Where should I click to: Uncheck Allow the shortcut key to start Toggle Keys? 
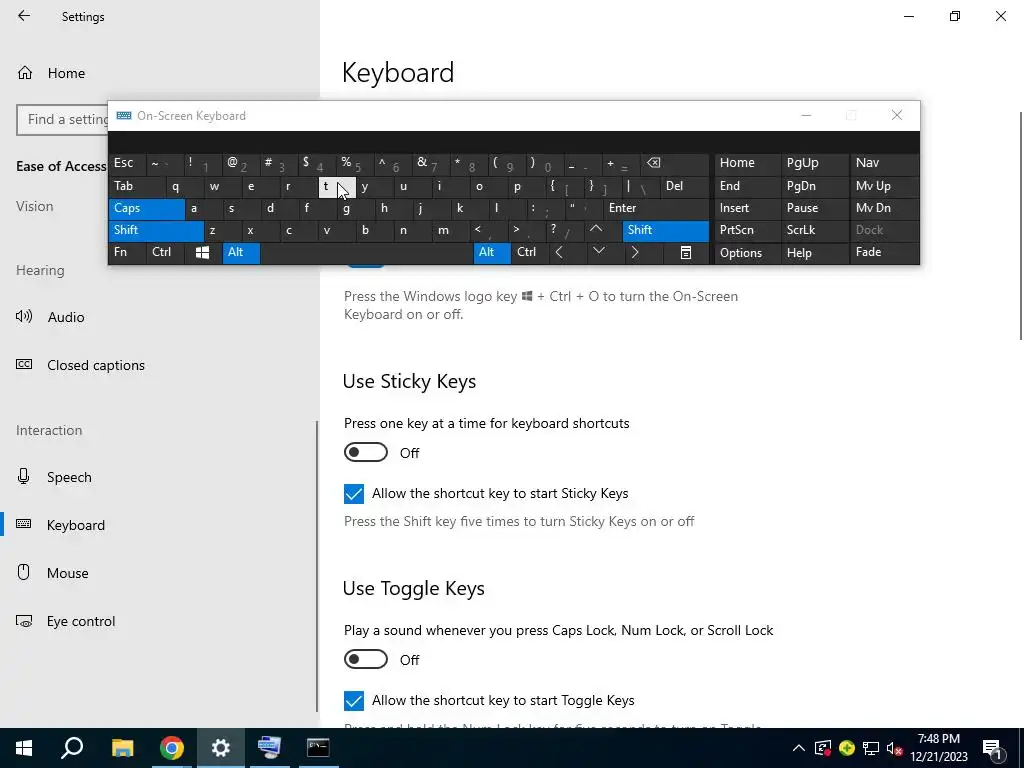pos(353,701)
